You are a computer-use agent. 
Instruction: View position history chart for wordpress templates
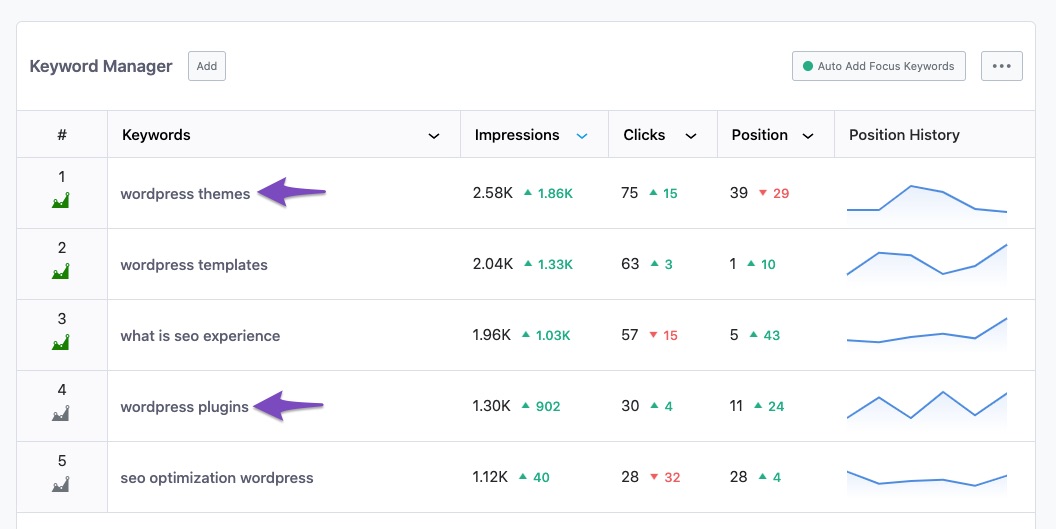[926, 264]
